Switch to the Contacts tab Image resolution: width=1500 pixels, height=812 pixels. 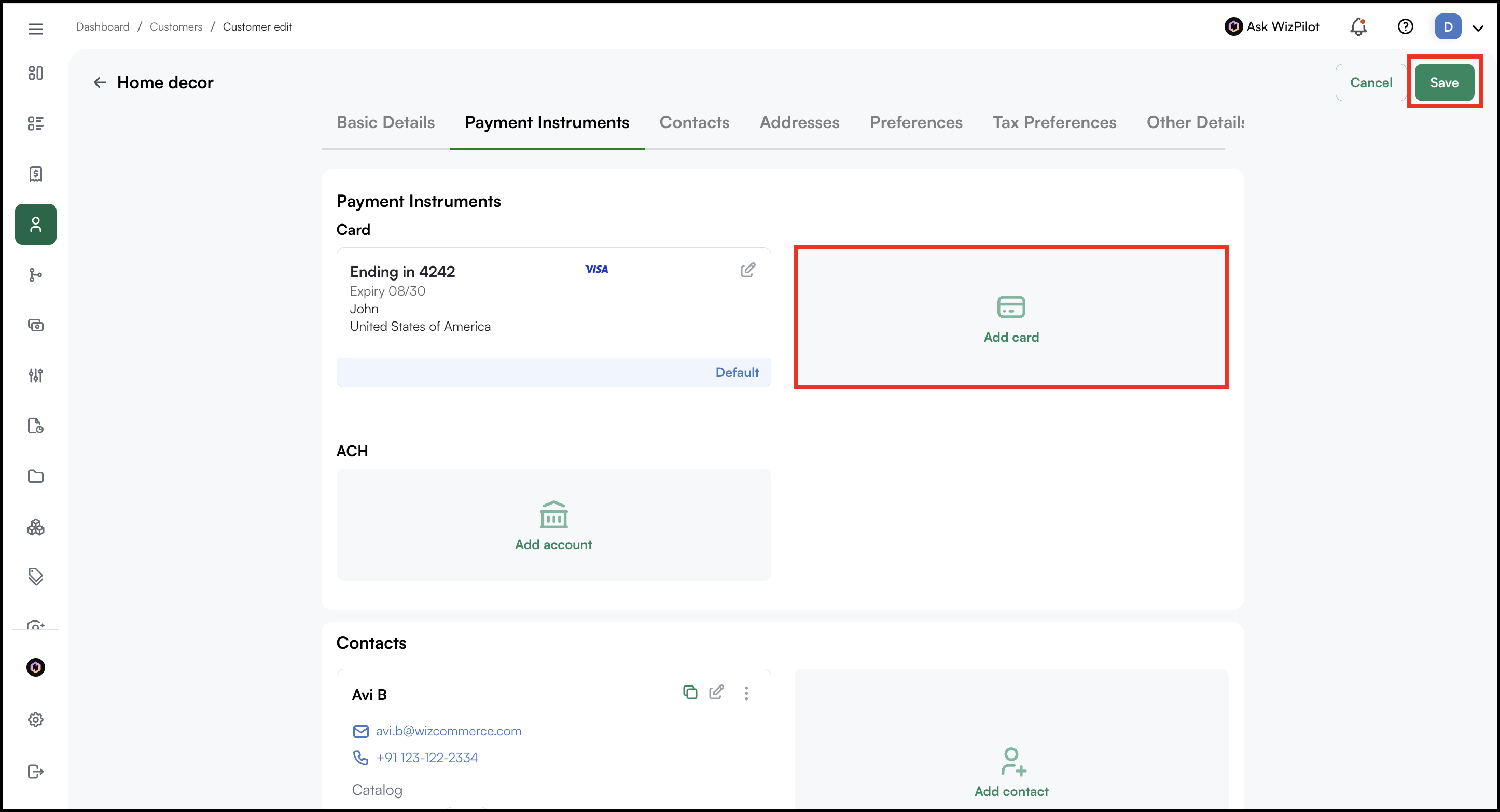694,122
